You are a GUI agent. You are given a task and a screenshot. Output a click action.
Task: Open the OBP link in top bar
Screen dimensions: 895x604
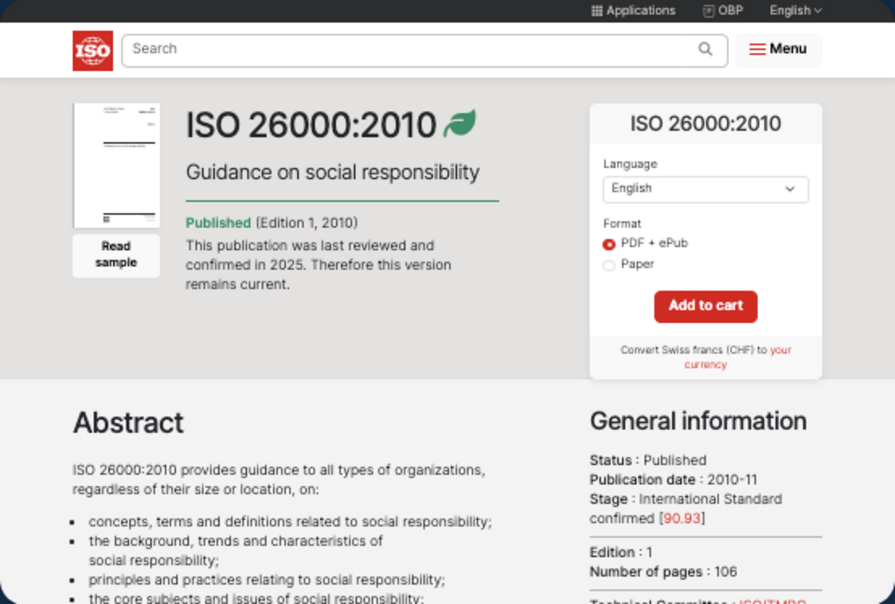click(723, 11)
